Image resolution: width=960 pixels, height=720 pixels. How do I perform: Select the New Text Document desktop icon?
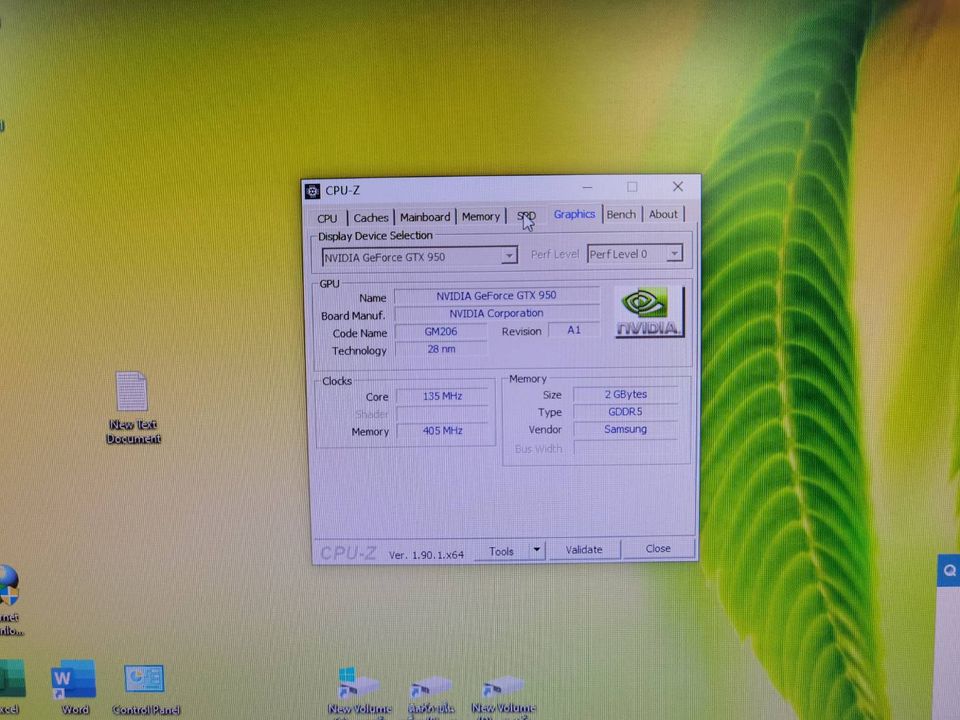pyautogui.click(x=133, y=407)
